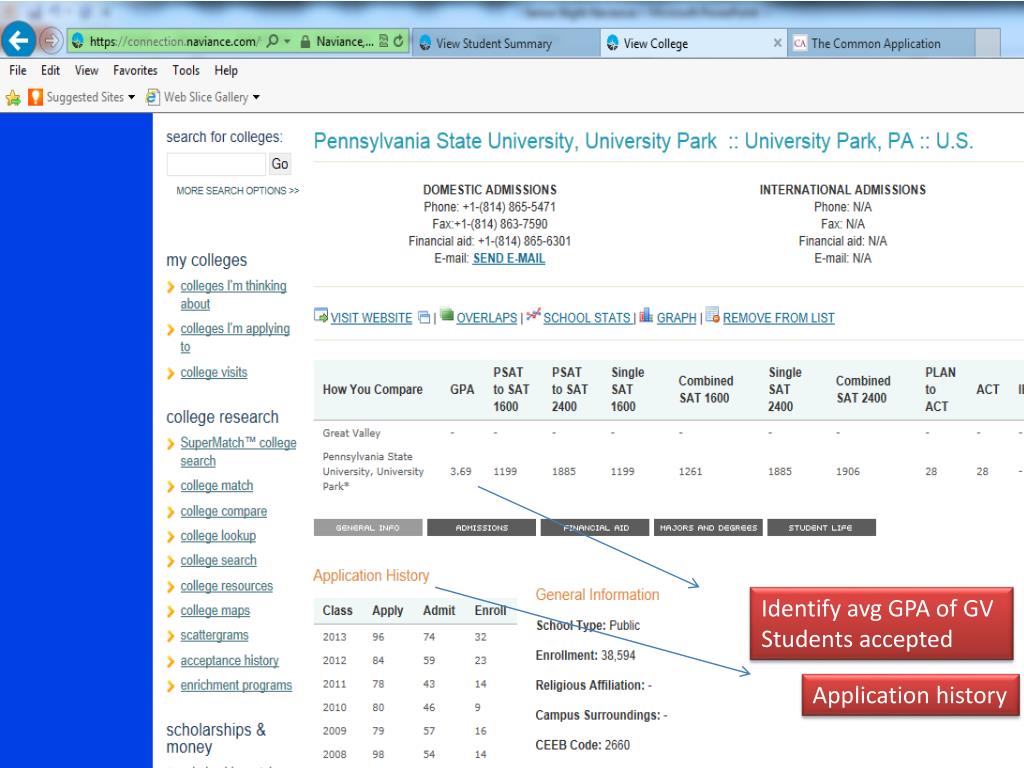Open the college maps link
Viewport: 1024px width, 768px height.
[215, 611]
